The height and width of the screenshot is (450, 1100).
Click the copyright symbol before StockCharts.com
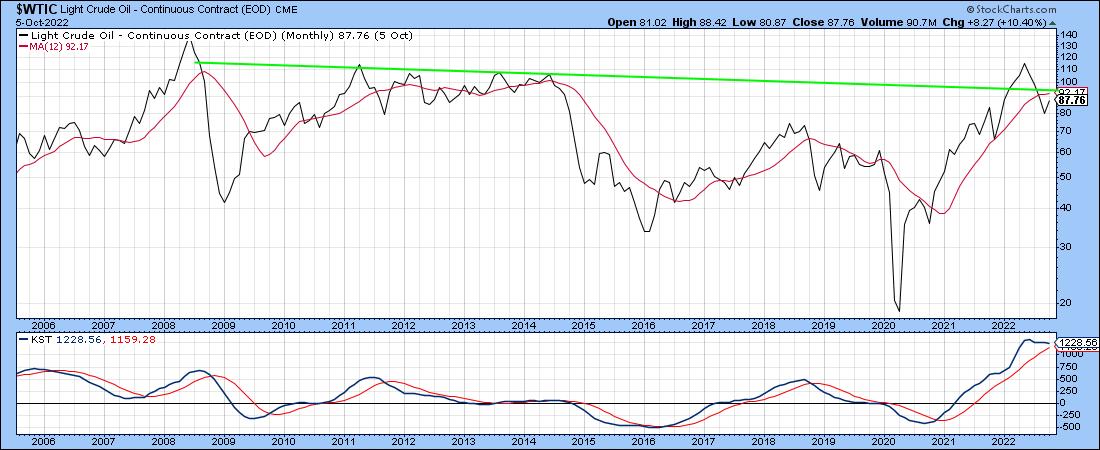coord(1001,8)
